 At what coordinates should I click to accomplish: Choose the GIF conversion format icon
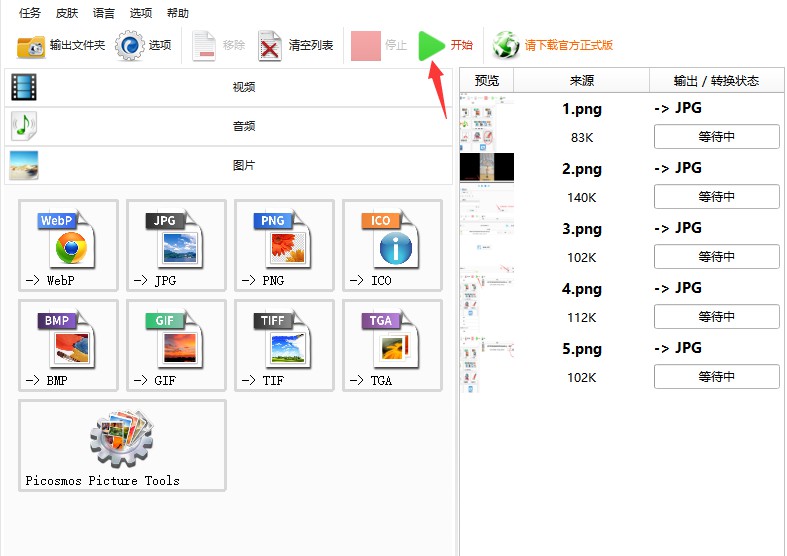tap(176, 345)
